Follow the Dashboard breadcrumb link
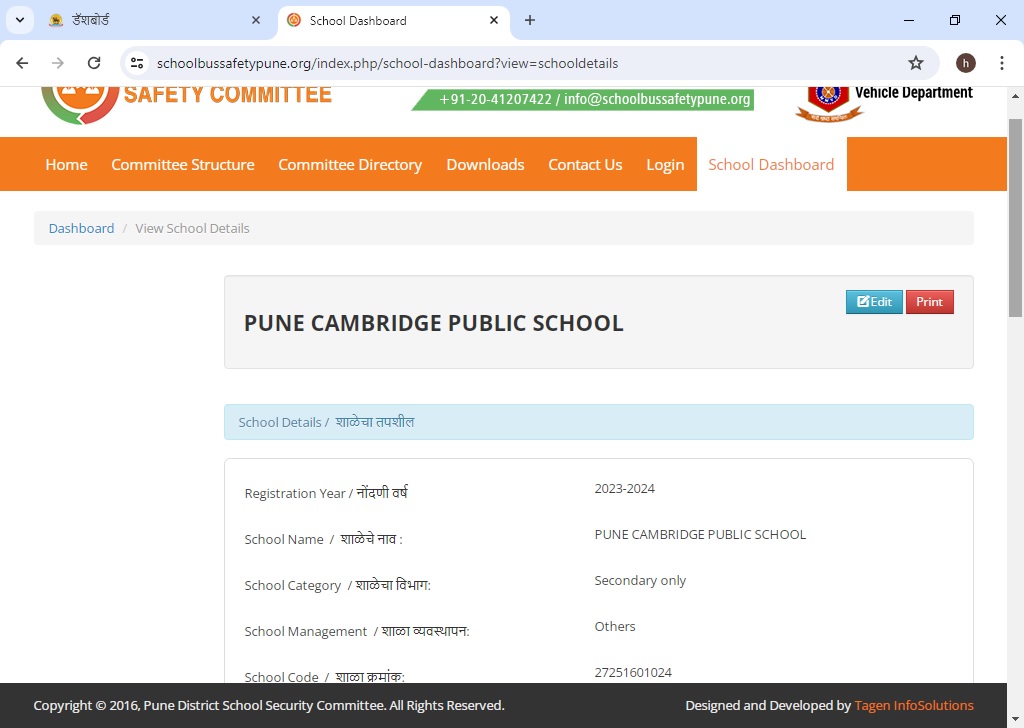The height and width of the screenshot is (728, 1024). click(x=81, y=228)
